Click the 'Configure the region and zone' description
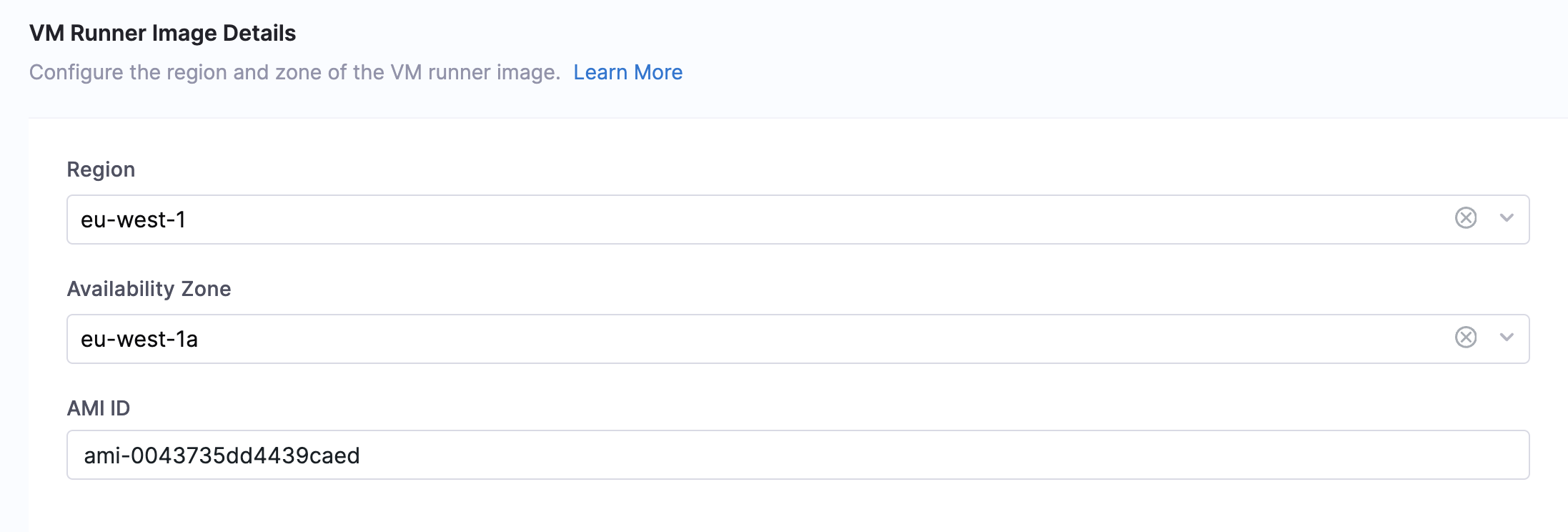 pos(294,72)
